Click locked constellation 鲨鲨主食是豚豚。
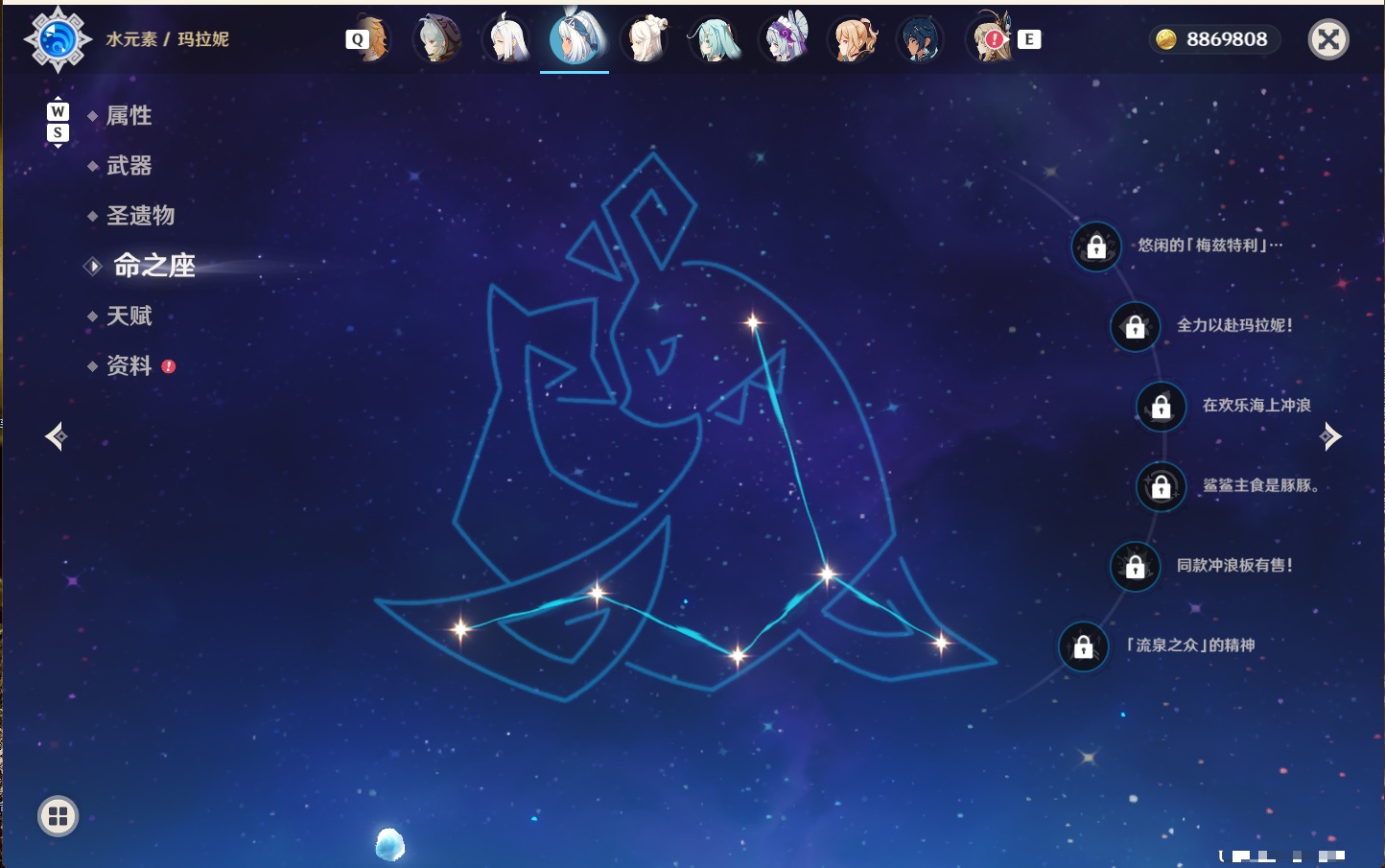This screenshot has width=1385, height=868. pyautogui.click(x=1161, y=486)
